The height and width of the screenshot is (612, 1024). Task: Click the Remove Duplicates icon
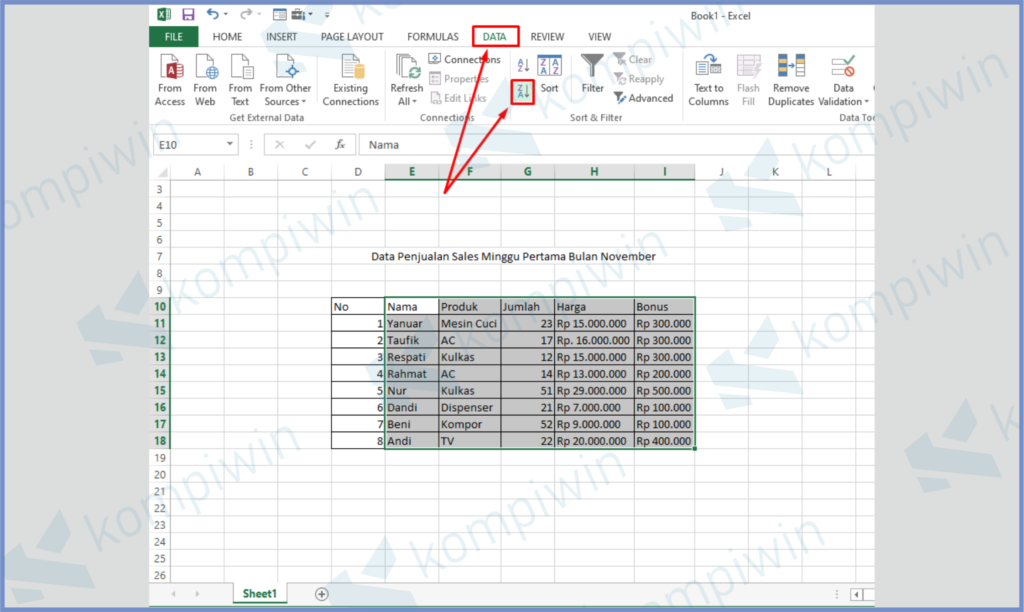point(791,80)
